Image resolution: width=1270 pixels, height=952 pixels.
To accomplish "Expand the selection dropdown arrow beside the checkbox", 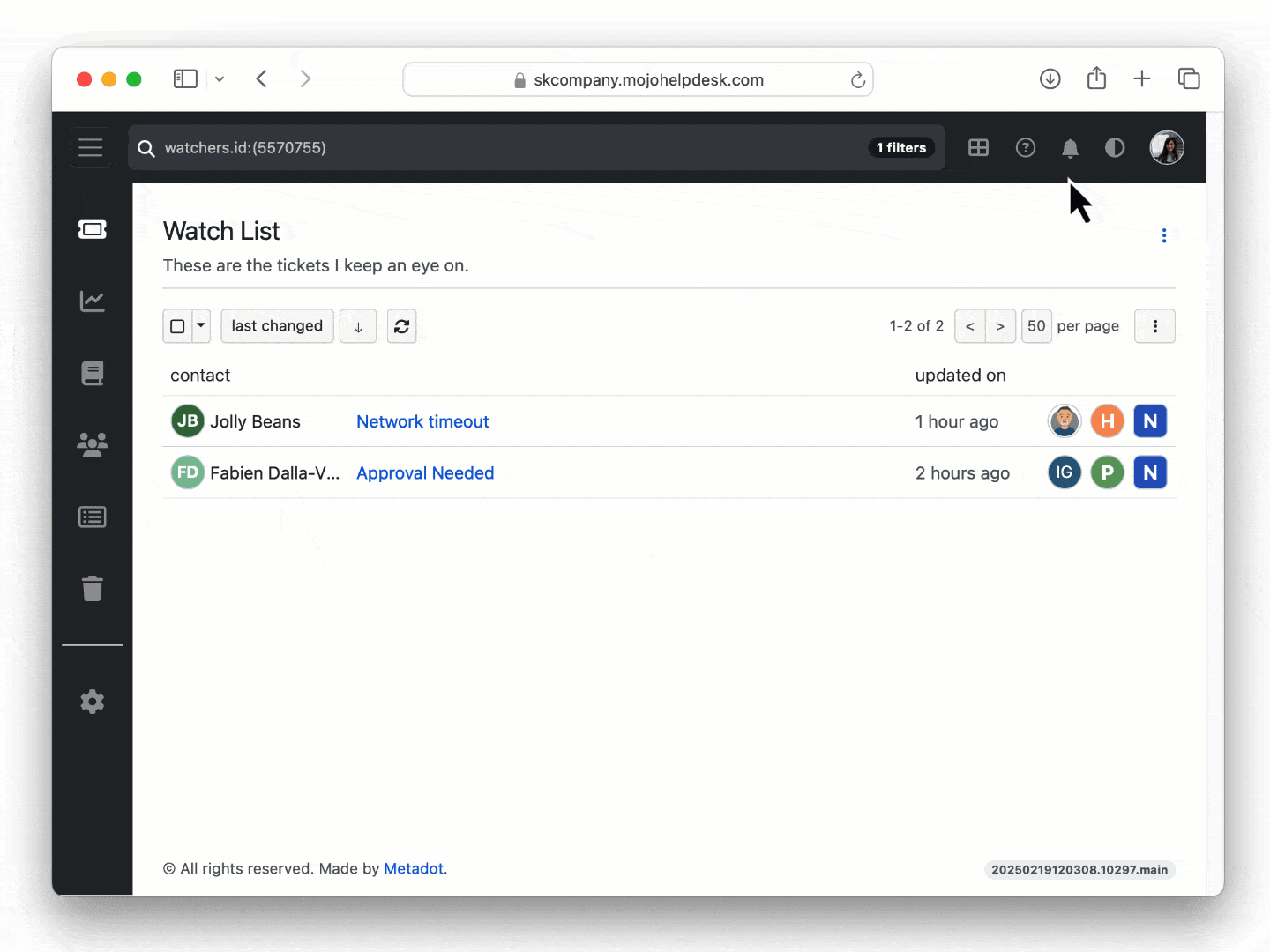I will pyautogui.click(x=199, y=326).
